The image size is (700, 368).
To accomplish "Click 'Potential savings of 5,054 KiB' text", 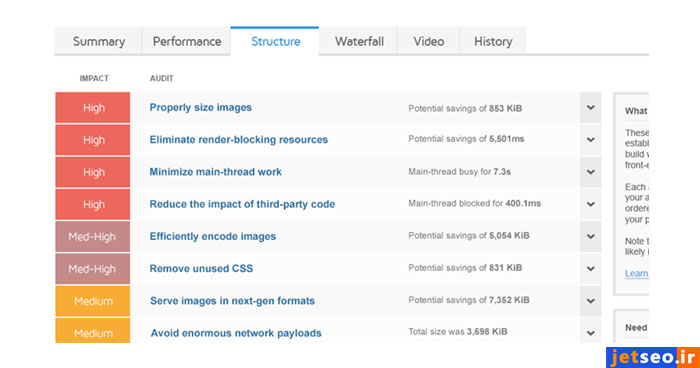I will [469, 235].
